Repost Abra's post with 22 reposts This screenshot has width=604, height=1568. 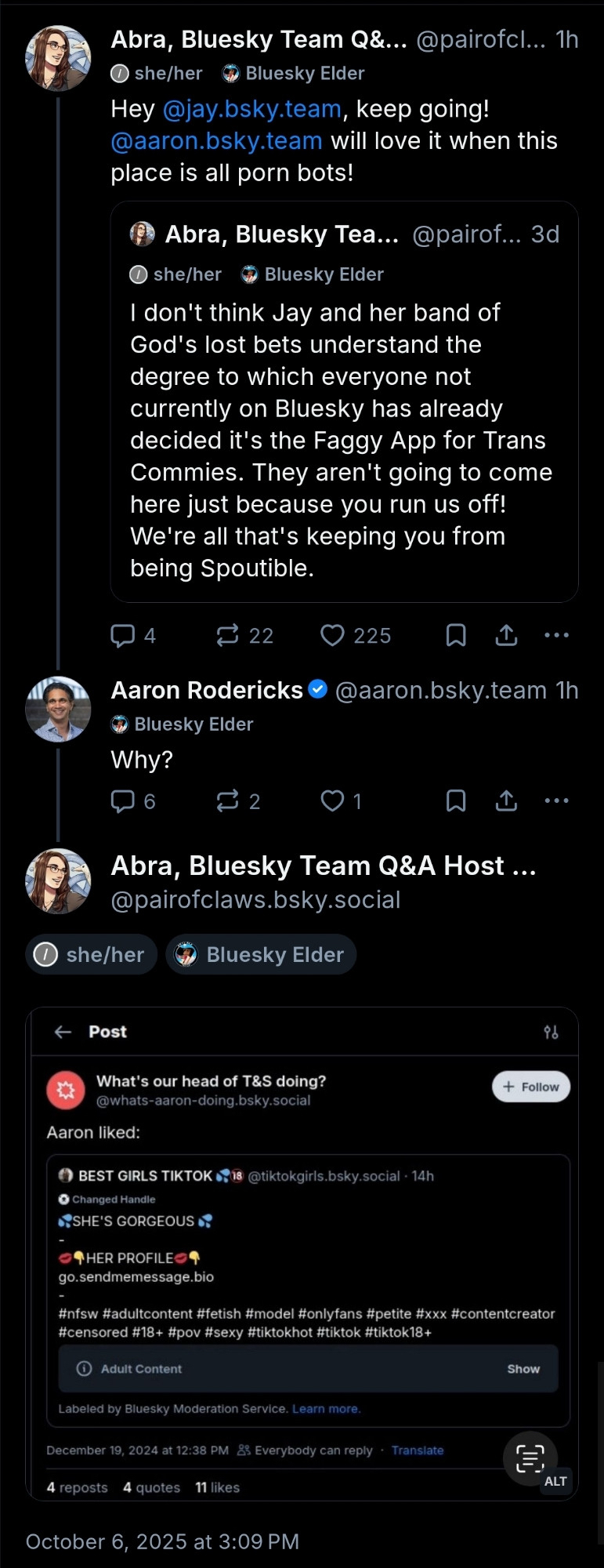click(x=228, y=635)
